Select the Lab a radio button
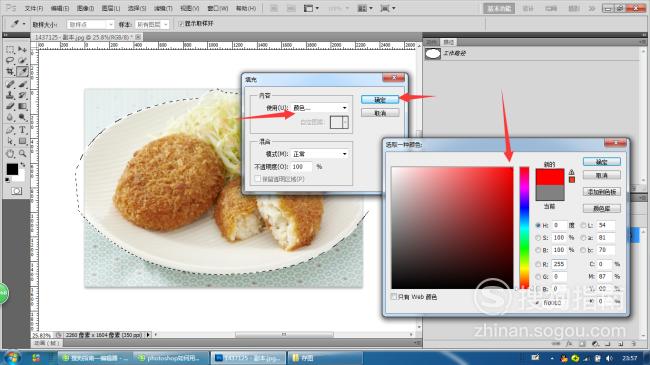650x365 pixels. (583, 238)
